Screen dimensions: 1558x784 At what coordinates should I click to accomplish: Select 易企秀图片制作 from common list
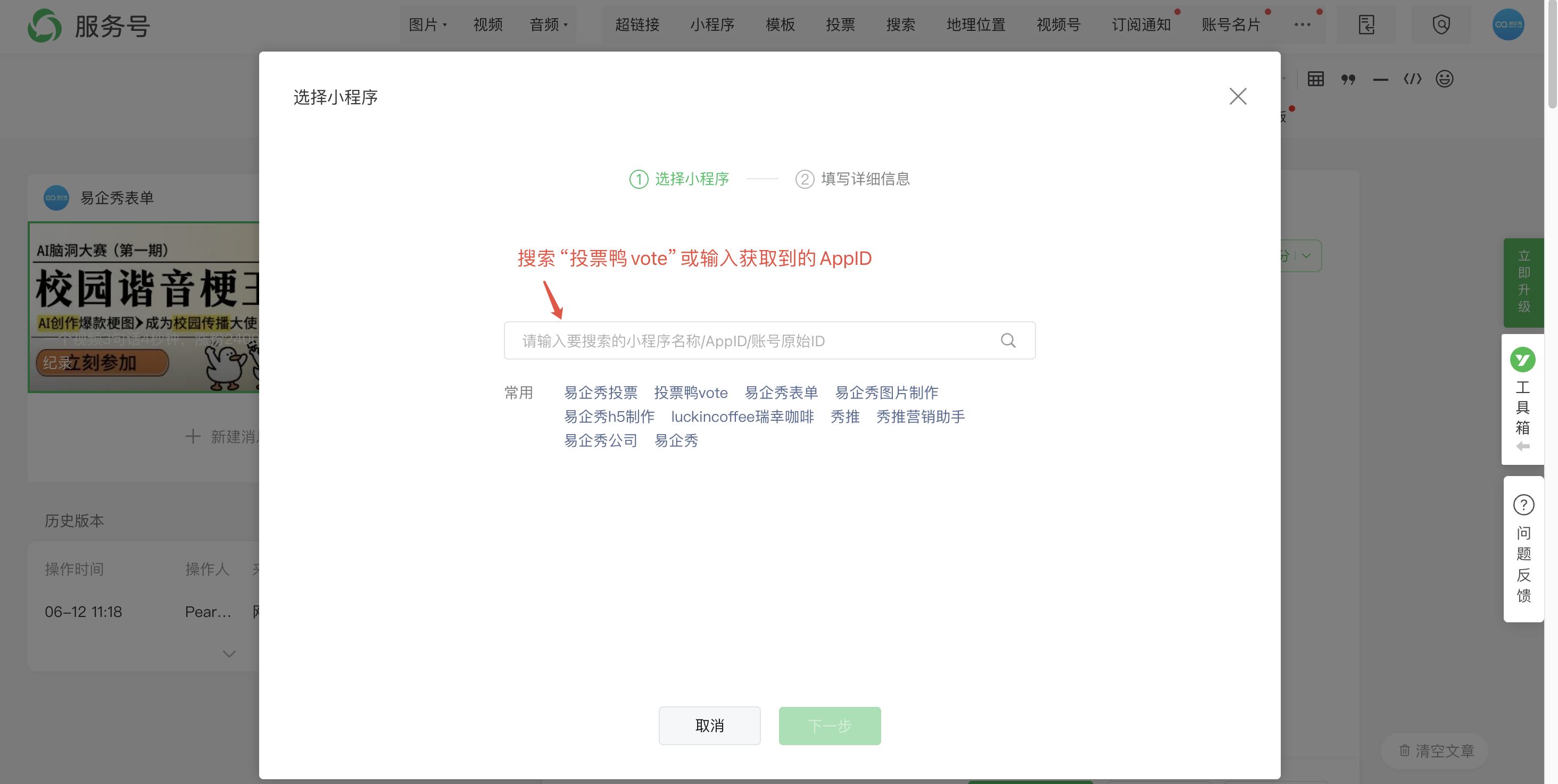coord(886,393)
